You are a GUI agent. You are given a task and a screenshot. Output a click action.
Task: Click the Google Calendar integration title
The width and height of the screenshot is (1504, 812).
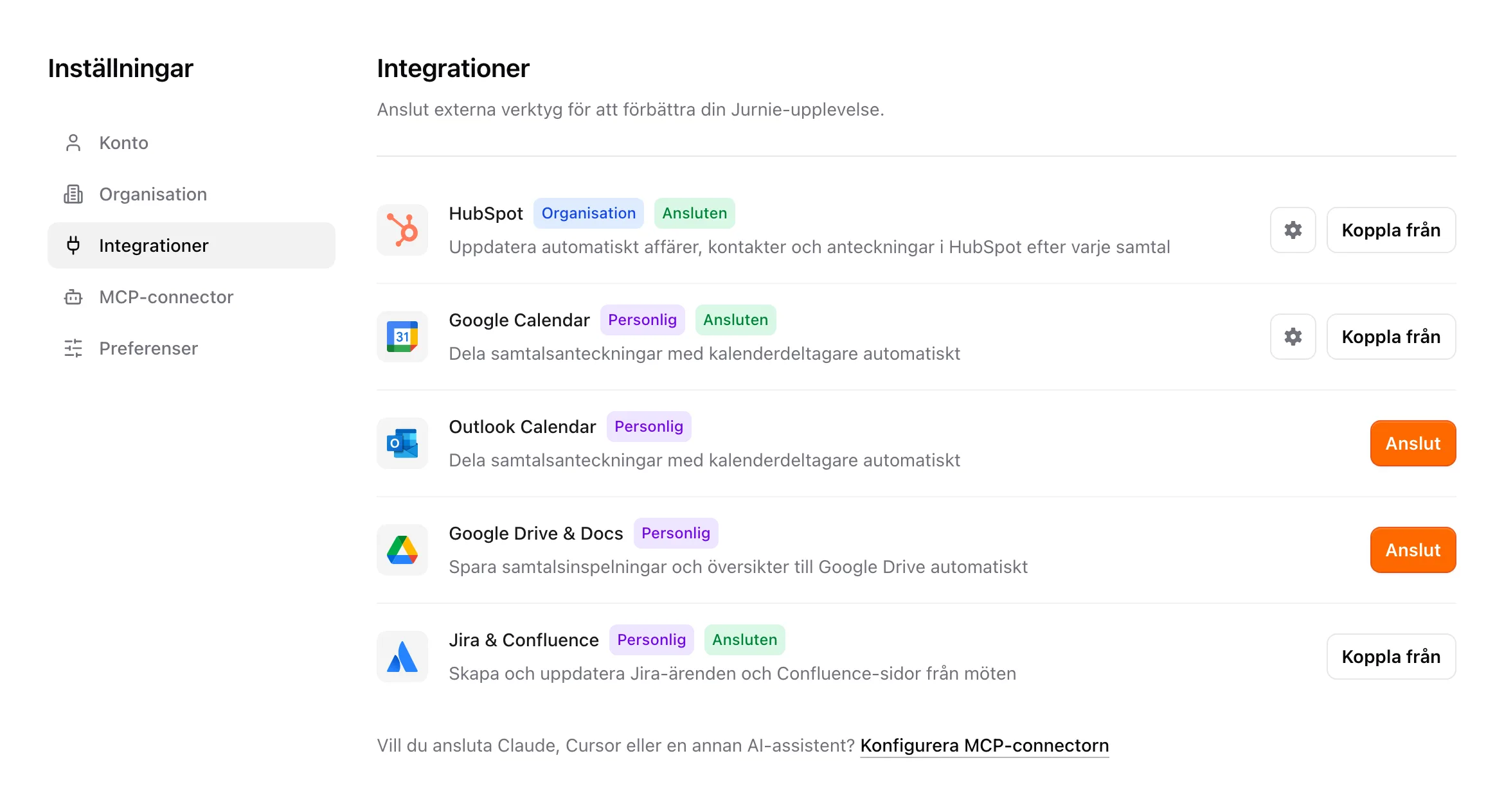[519, 320]
